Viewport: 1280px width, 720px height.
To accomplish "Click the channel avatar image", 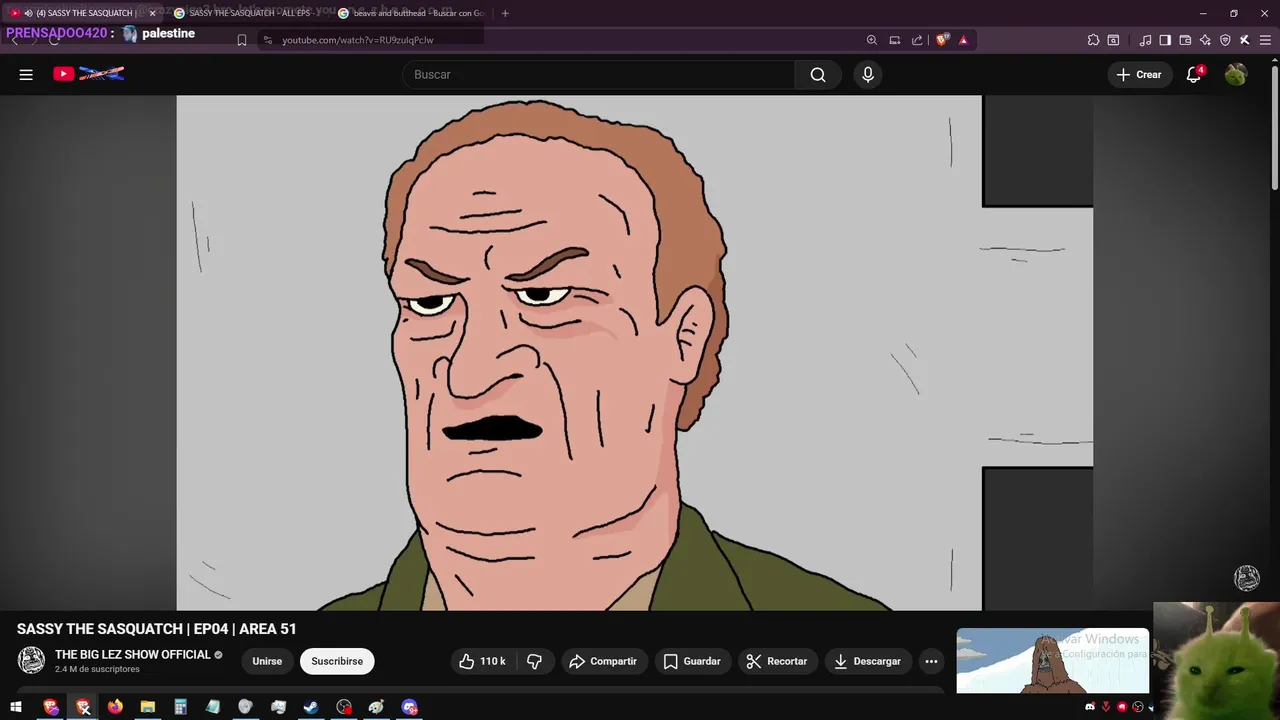I will tap(32, 660).
